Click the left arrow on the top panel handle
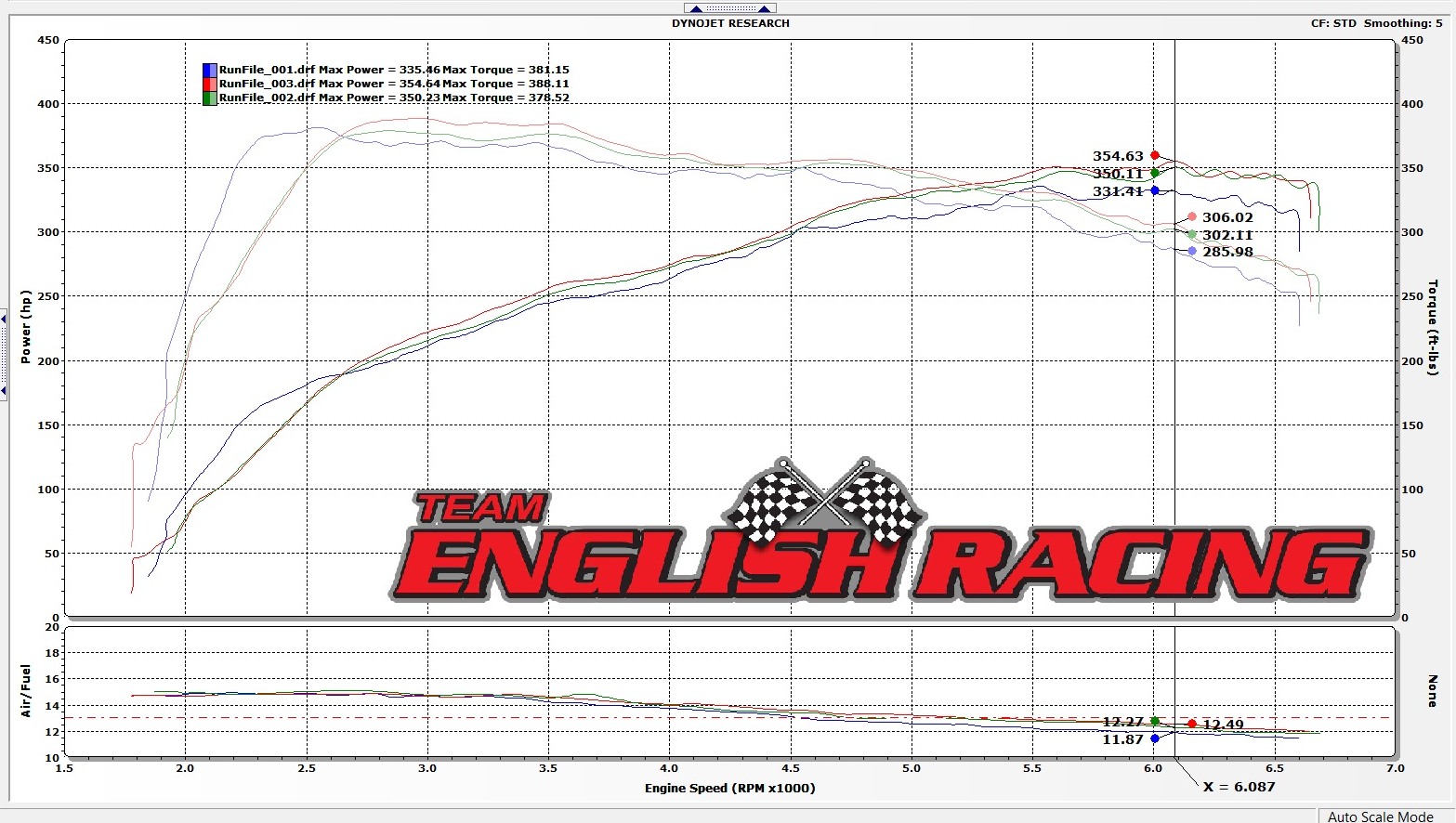 pos(698,9)
